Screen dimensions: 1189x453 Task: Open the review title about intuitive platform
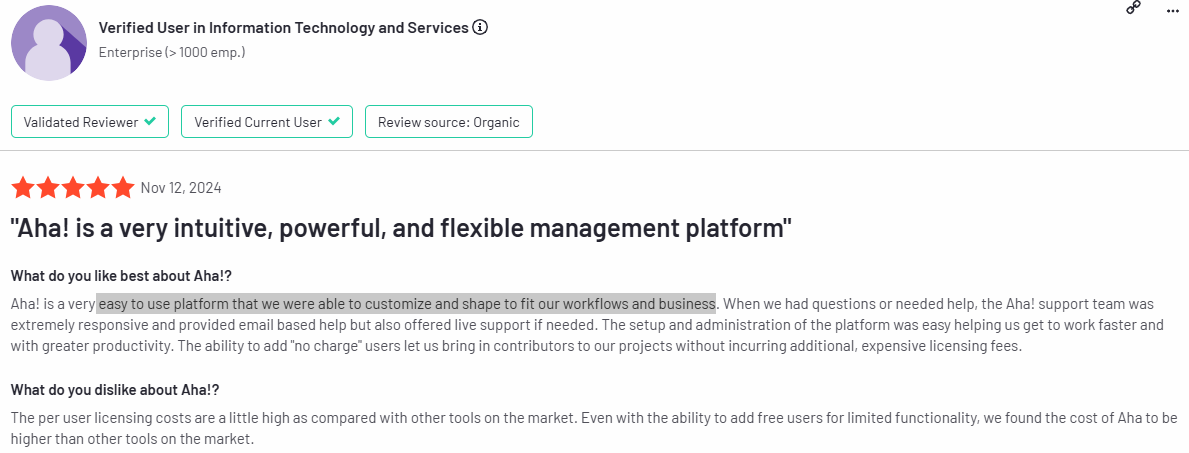point(401,228)
